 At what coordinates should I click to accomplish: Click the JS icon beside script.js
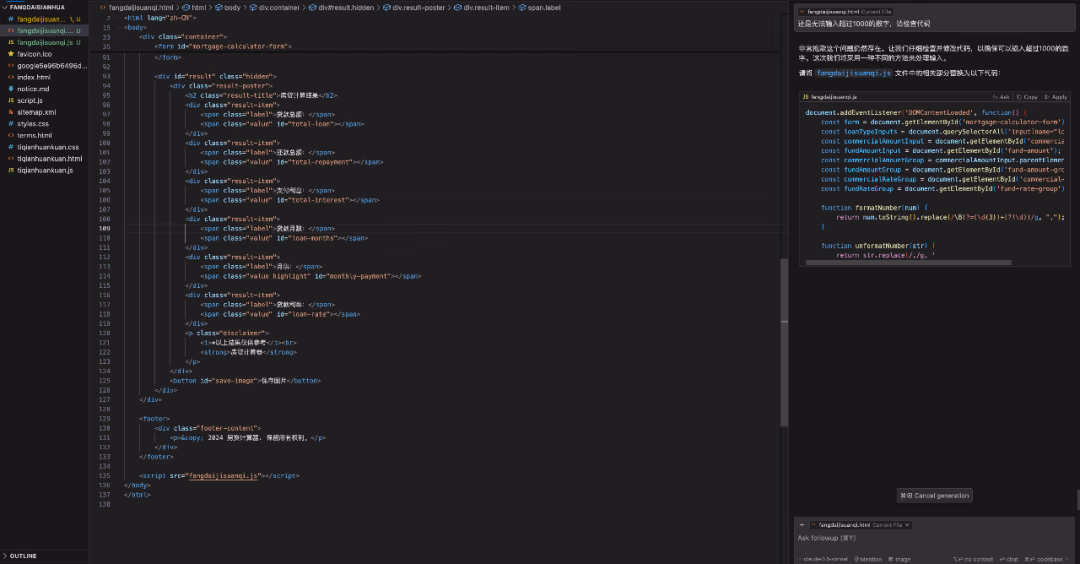[x=10, y=101]
